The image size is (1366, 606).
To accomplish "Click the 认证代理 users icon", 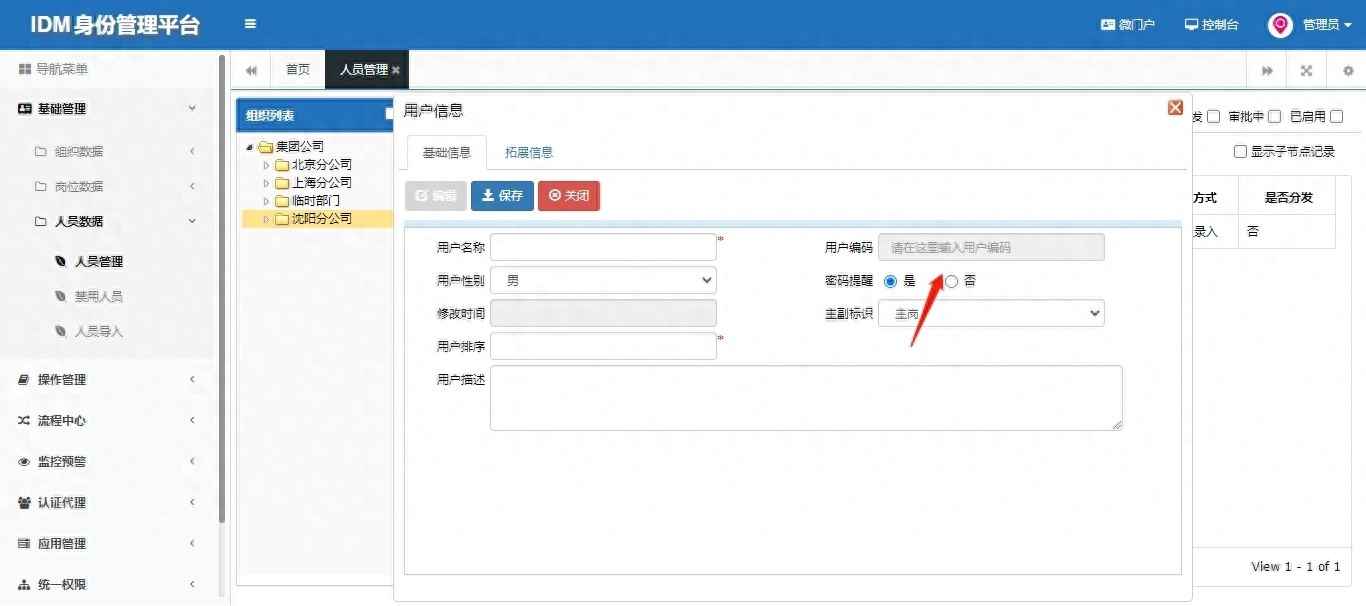I will click(25, 503).
